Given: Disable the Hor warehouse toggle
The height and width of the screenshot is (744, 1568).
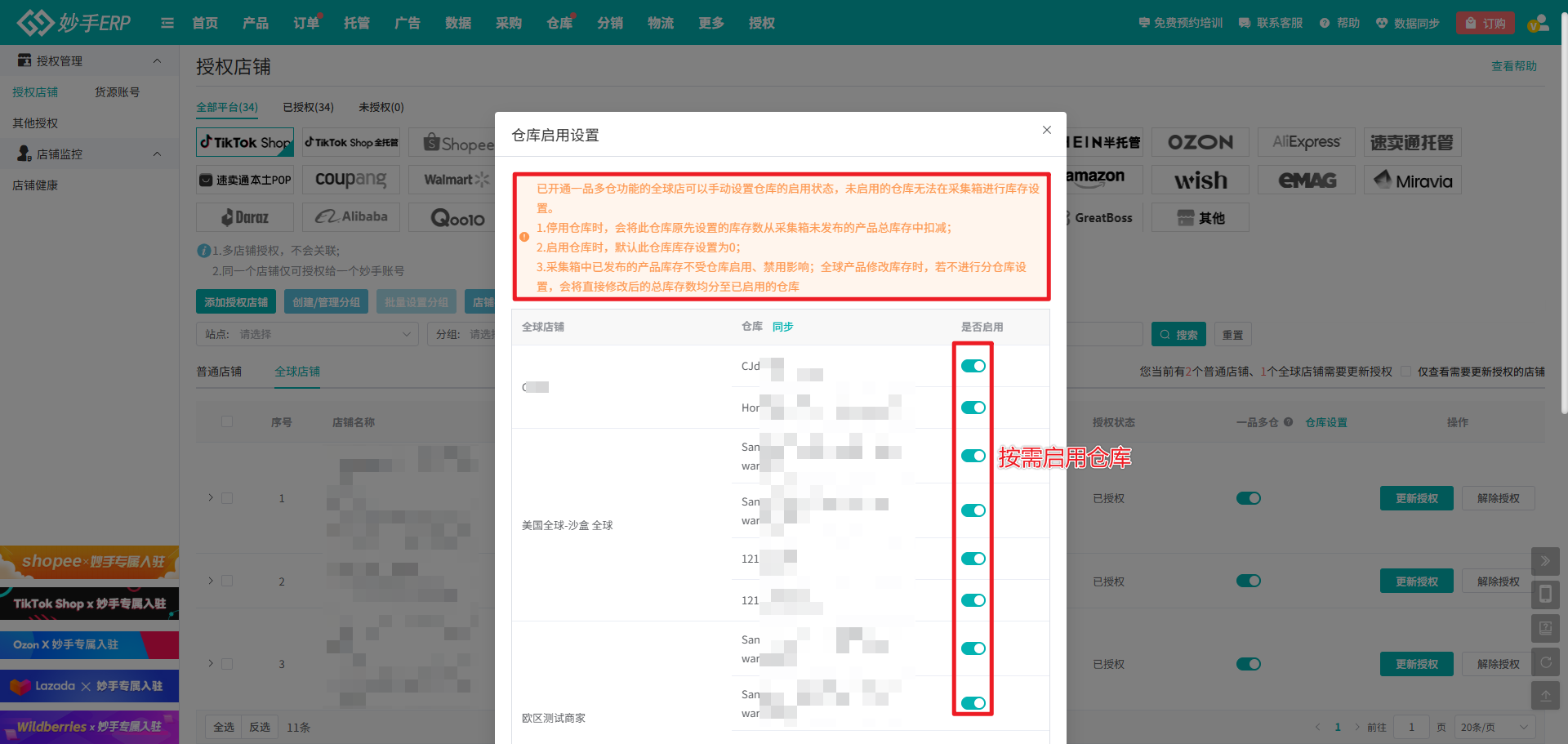Looking at the screenshot, I should coord(973,408).
